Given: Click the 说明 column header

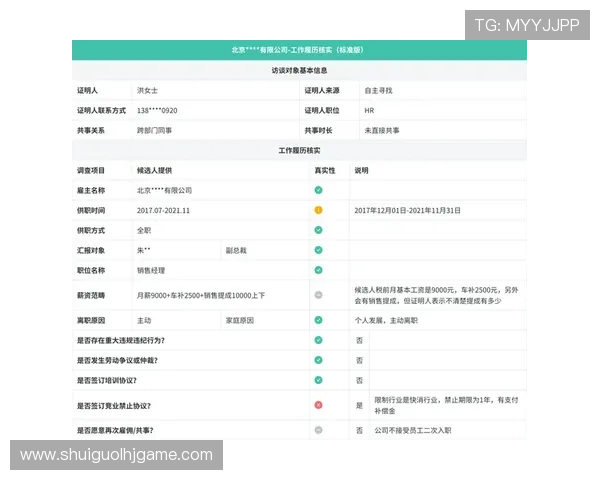Looking at the screenshot, I should click(x=361, y=170).
